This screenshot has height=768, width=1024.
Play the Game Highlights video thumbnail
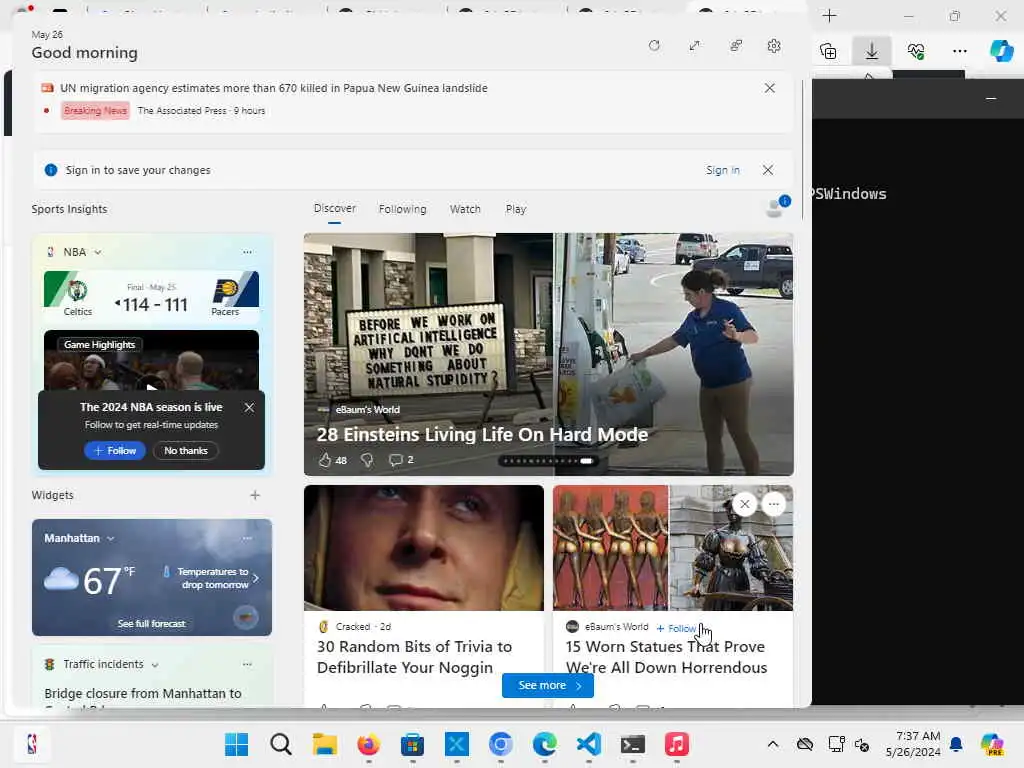pyautogui.click(x=151, y=385)
